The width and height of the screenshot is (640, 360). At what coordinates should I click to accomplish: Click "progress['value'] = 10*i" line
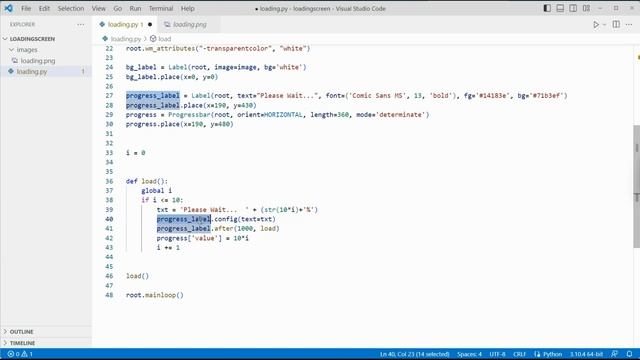point(202,238)
